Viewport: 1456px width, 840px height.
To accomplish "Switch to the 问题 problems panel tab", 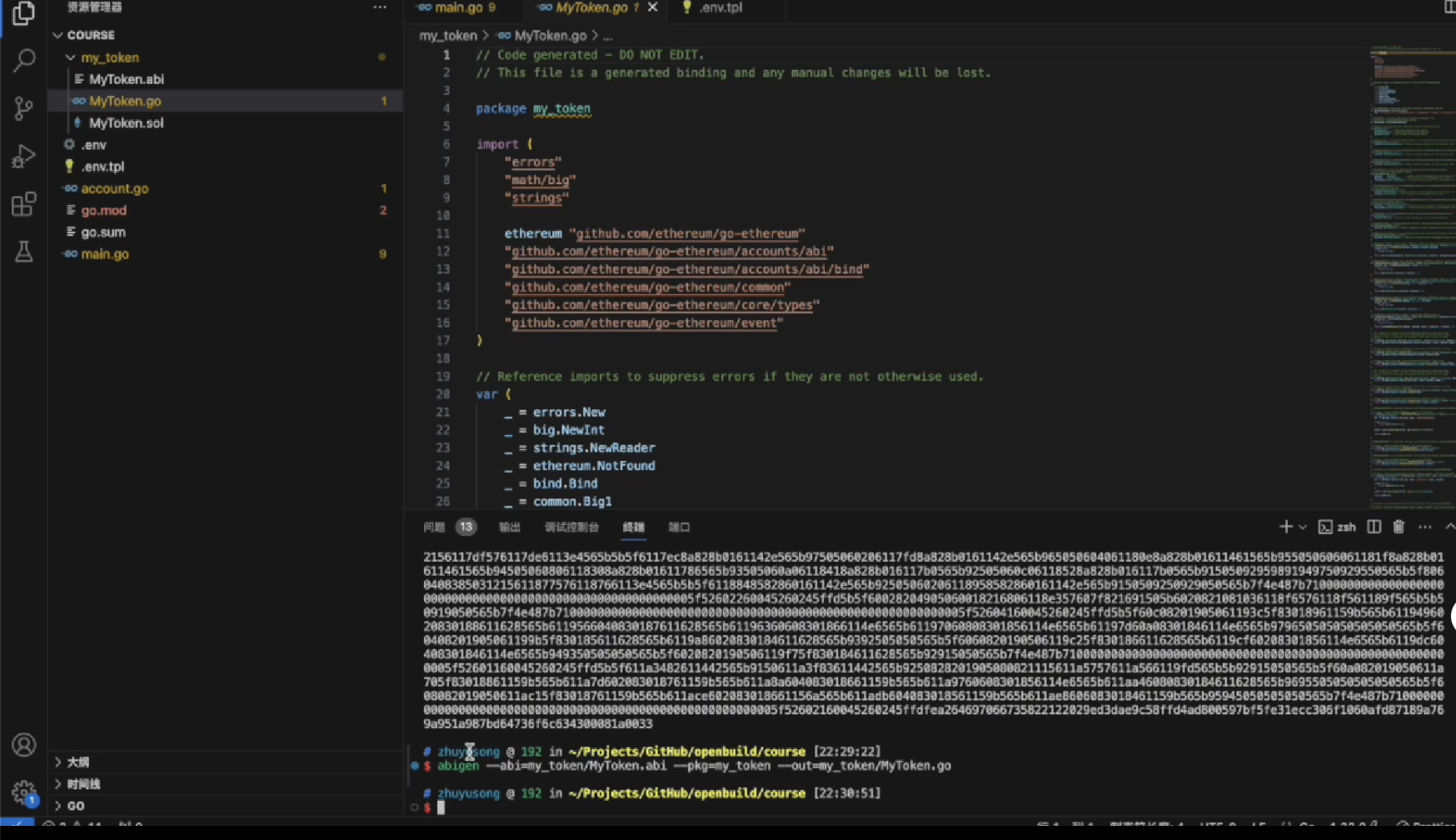I will [x=434, y=527].
